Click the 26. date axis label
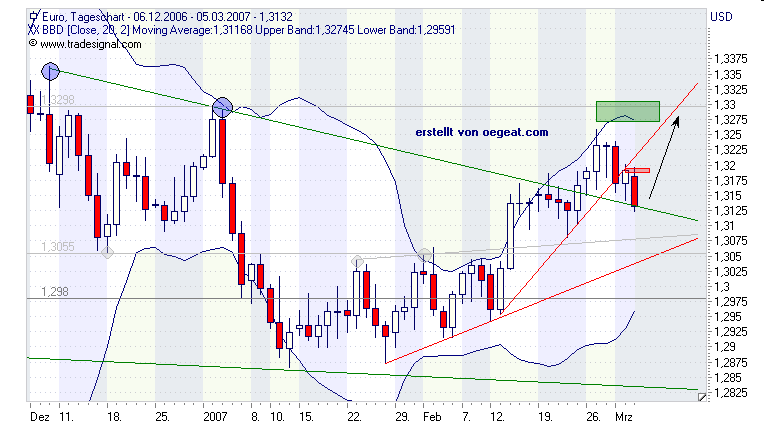The height and width of the screenshot is (434, 764). pos(593,417)
